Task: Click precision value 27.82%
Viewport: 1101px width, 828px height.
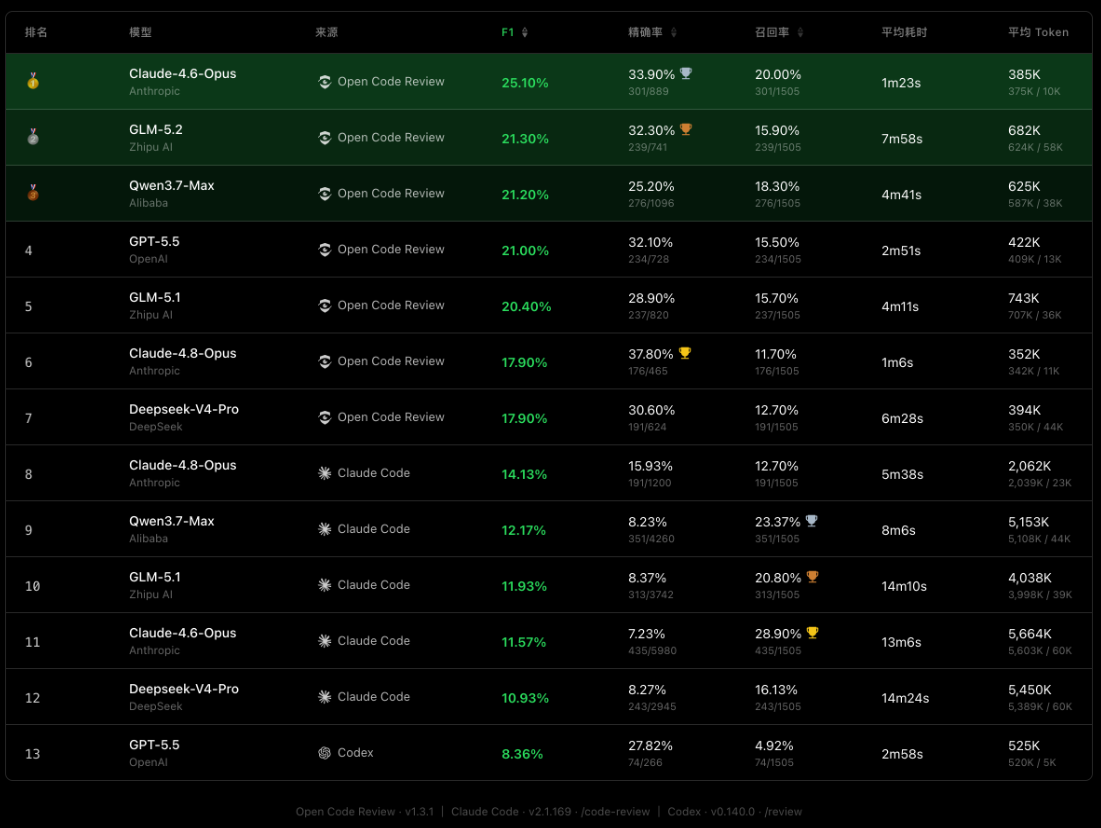Action: [650, 746]
